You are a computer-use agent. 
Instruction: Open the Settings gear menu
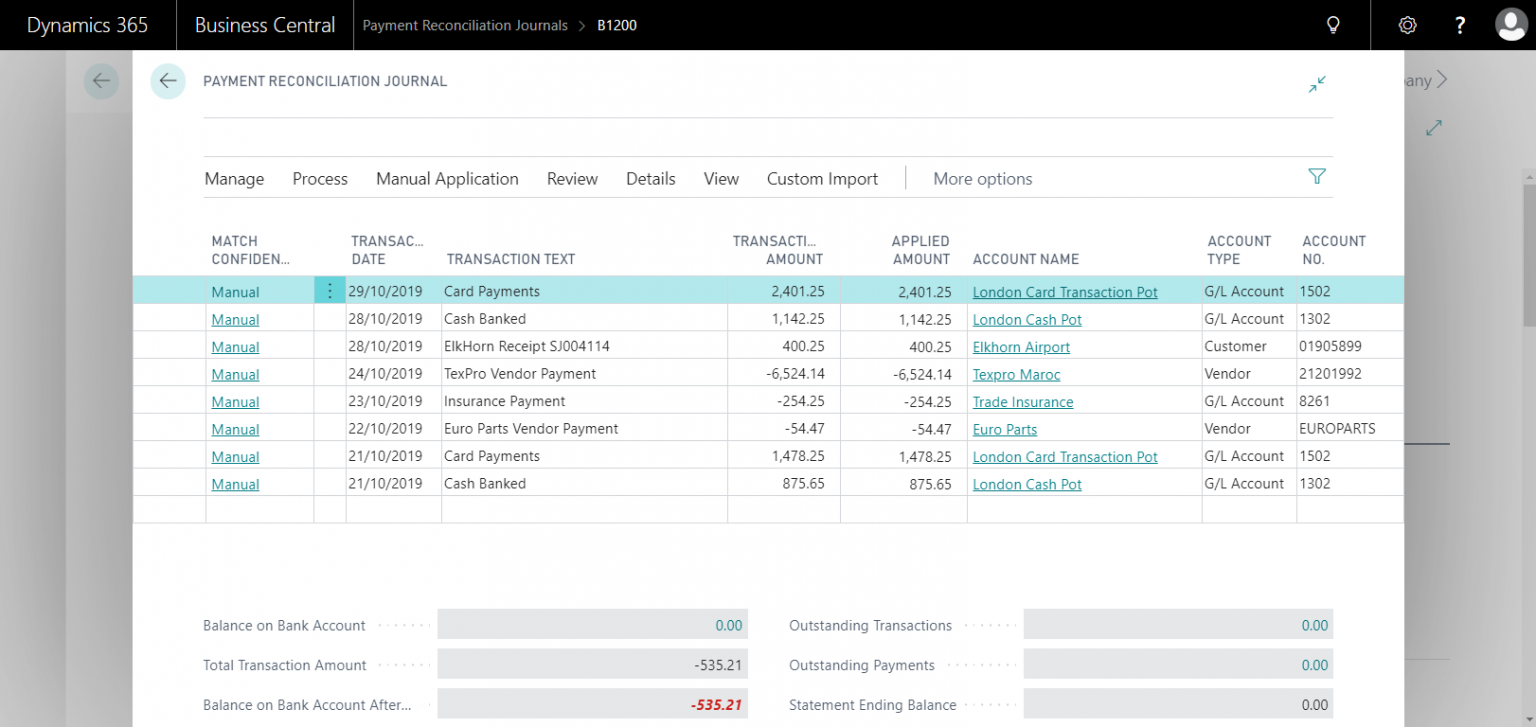click(x=1407, y=25)
